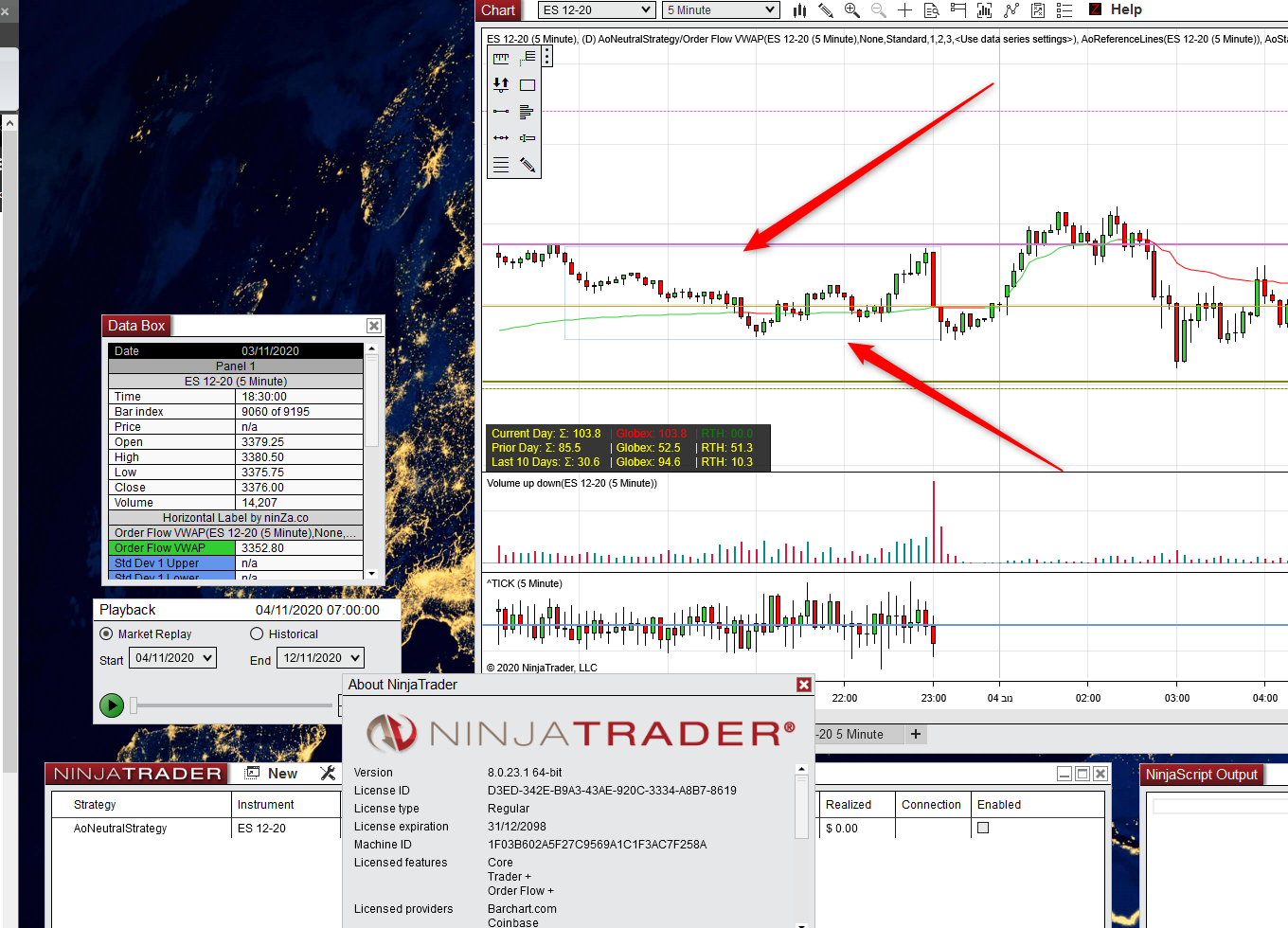This screenshot has height=928, width=1288.
Task: Click the Connection column header
Action: pos(931,805)
